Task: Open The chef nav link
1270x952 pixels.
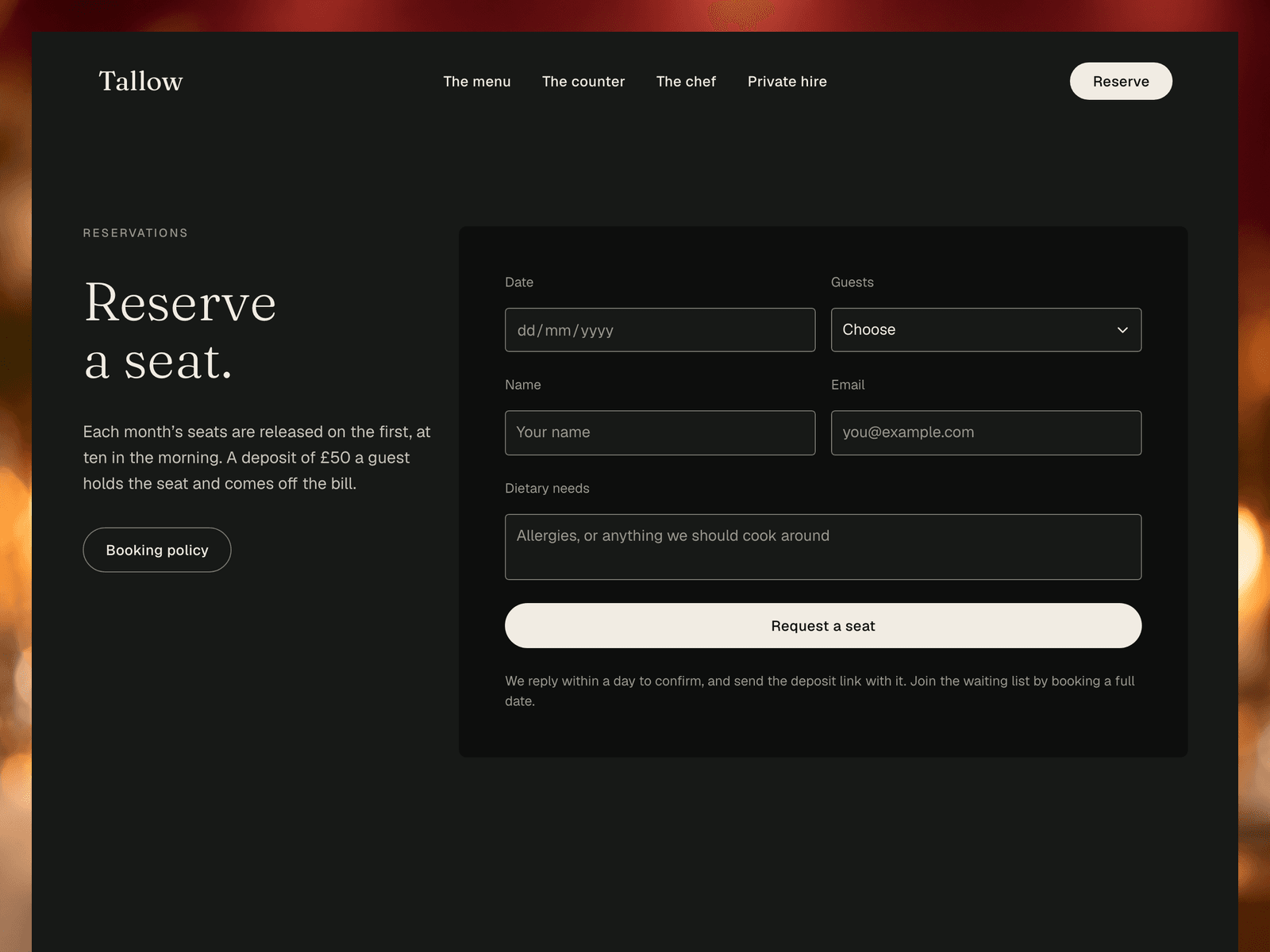Action: coord(686,82)
